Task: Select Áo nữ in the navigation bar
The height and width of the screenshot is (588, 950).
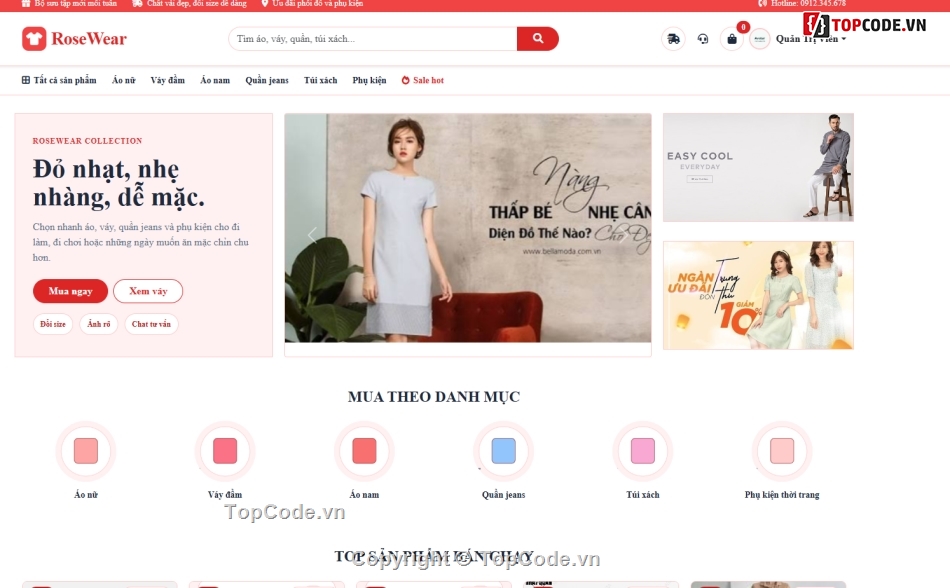Action: 124,80
